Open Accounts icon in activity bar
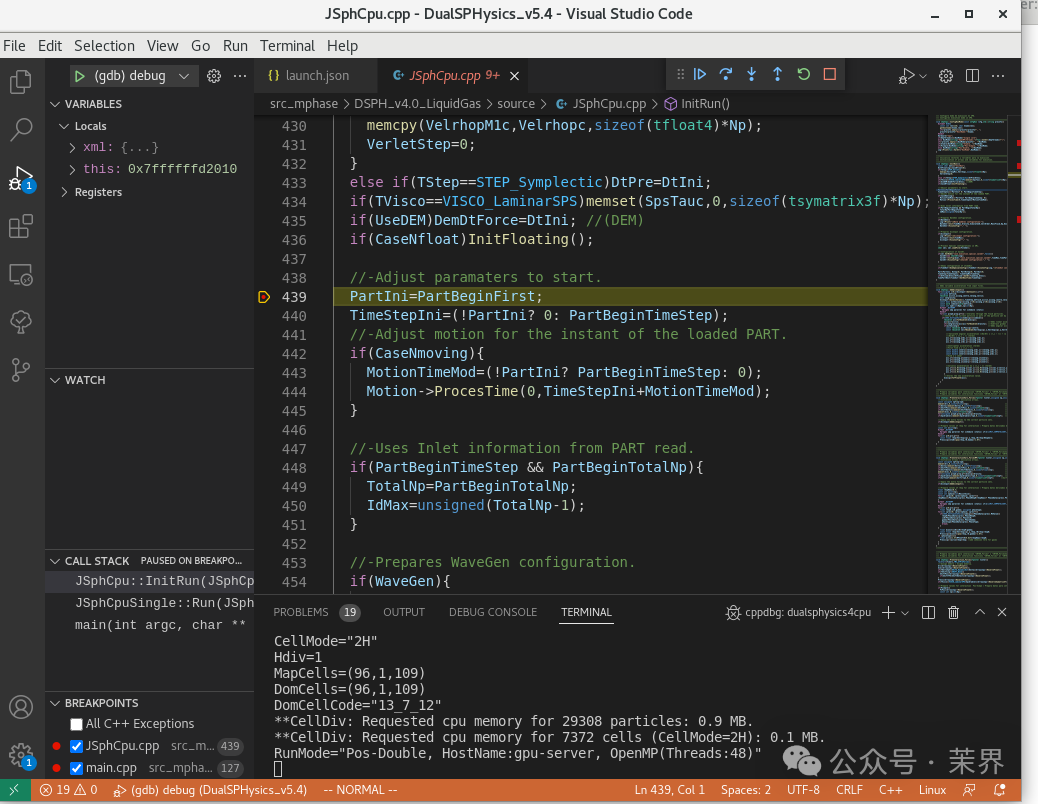This screenshot has height=804, width=1038. pyautogui.click(x=21, y=707)
